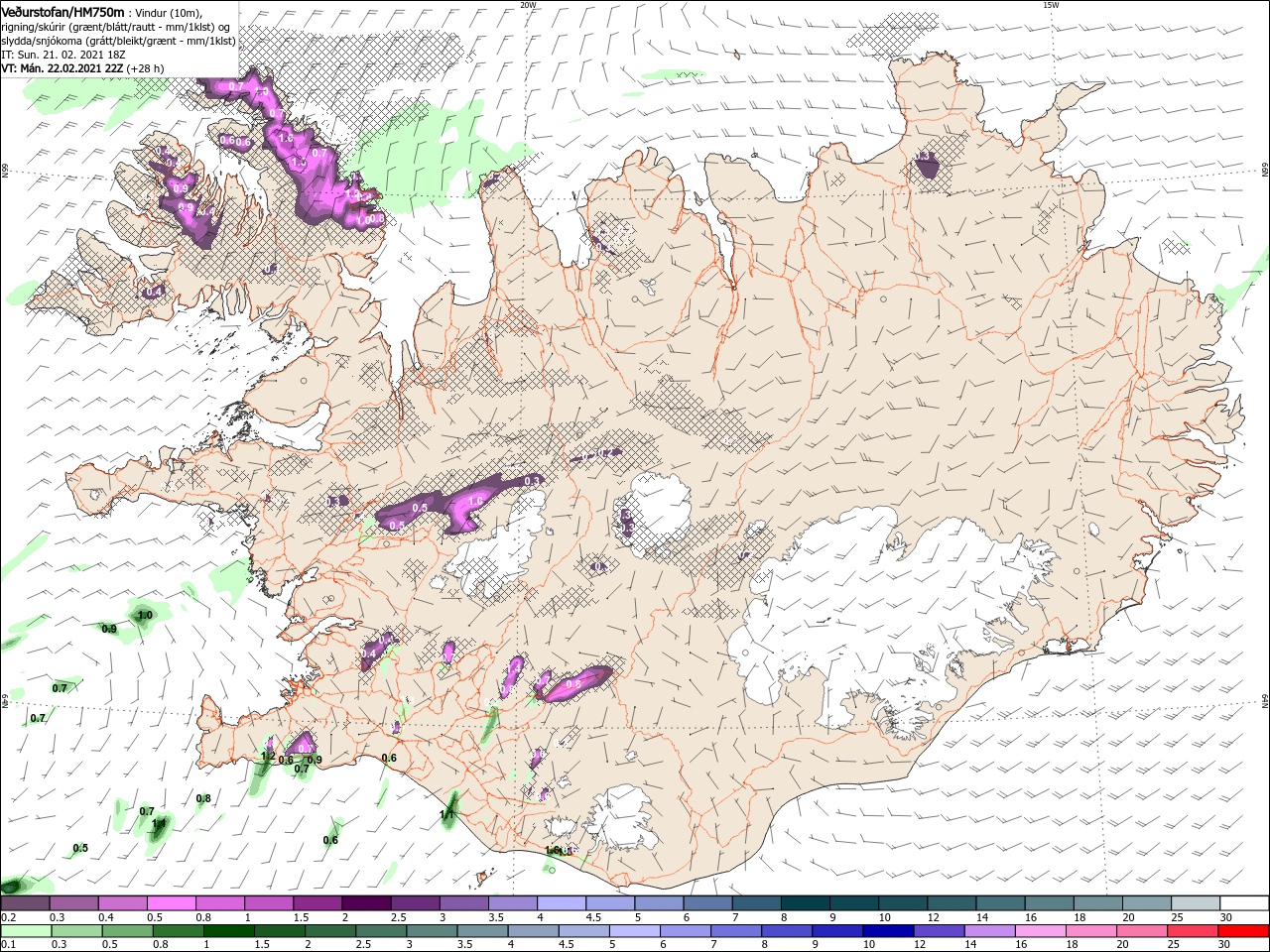Select the 3 swatch in the upper snow legend

463,903
